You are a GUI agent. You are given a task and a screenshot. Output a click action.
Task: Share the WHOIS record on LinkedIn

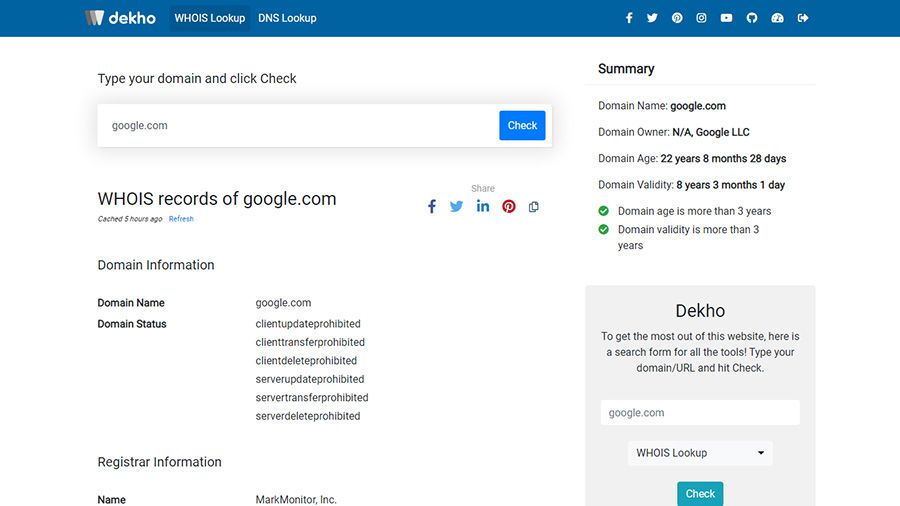[483, 206]
